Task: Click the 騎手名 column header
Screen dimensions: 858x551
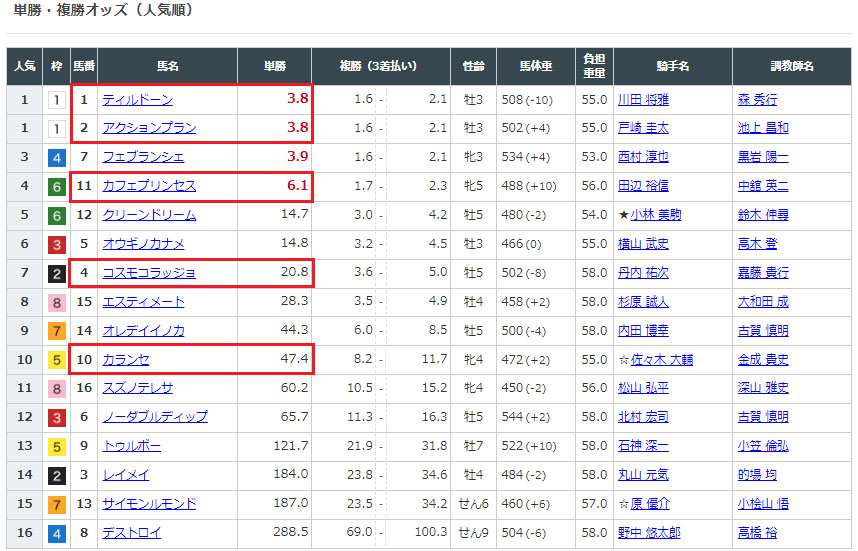Action: pos(672,66)
